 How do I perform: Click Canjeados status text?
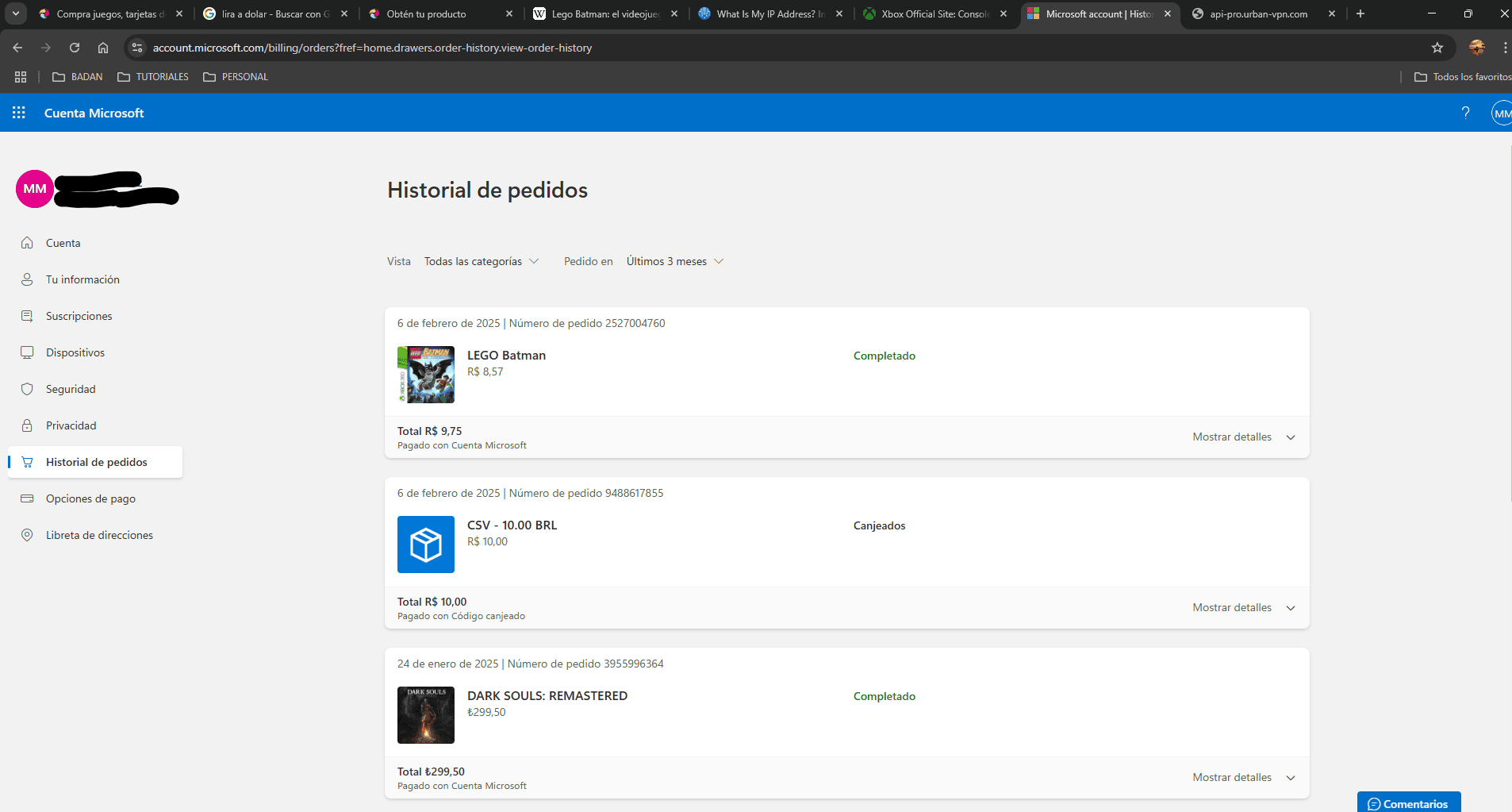(x=879, y=525)
